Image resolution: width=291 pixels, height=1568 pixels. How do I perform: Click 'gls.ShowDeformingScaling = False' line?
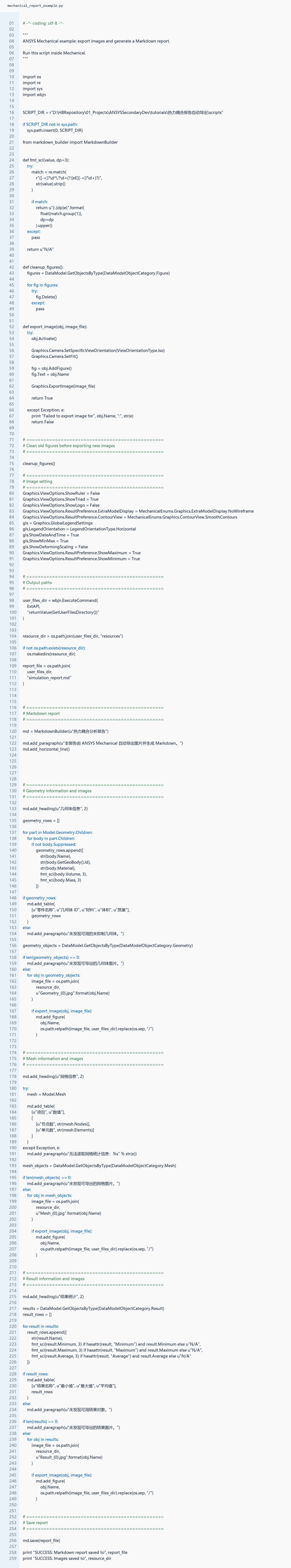pos(55,547)
